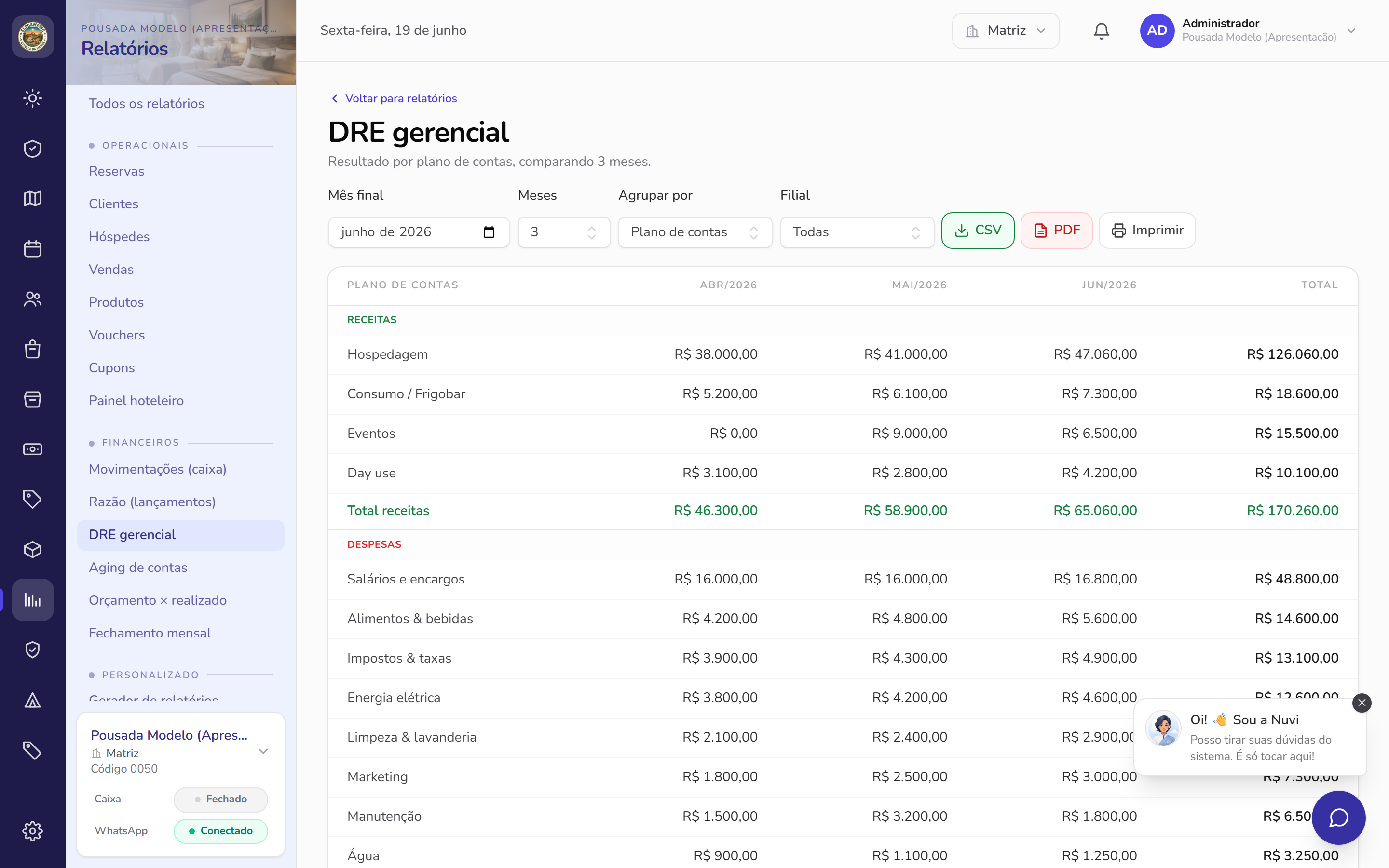Export the report as PDF
This screenshot has height=868, width=1389.
point(1056,230)
